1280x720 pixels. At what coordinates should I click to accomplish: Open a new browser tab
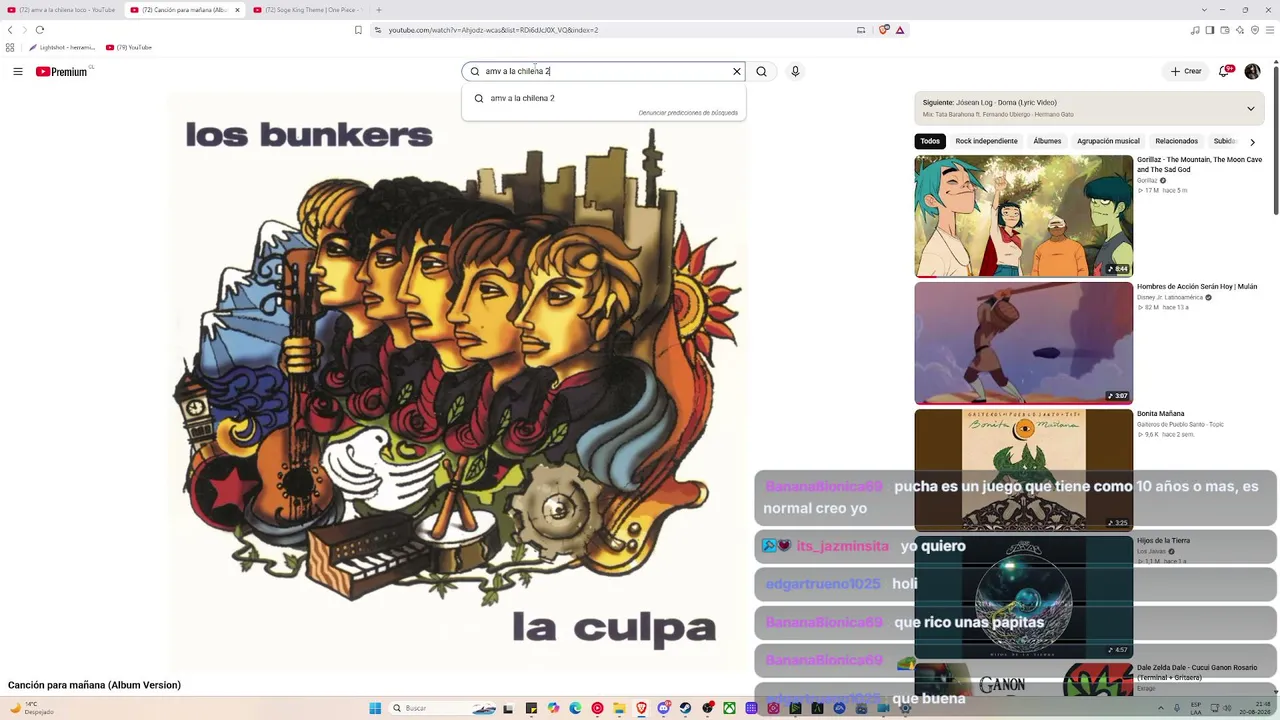coord(378,10)
